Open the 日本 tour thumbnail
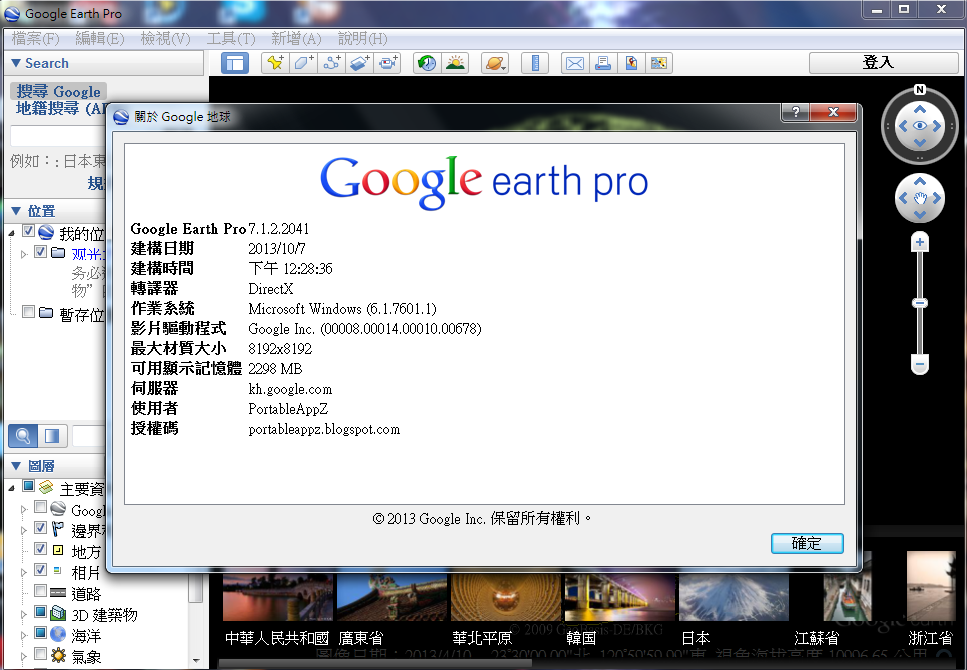Screen dimensions: 967x670 tap(734, 597)
